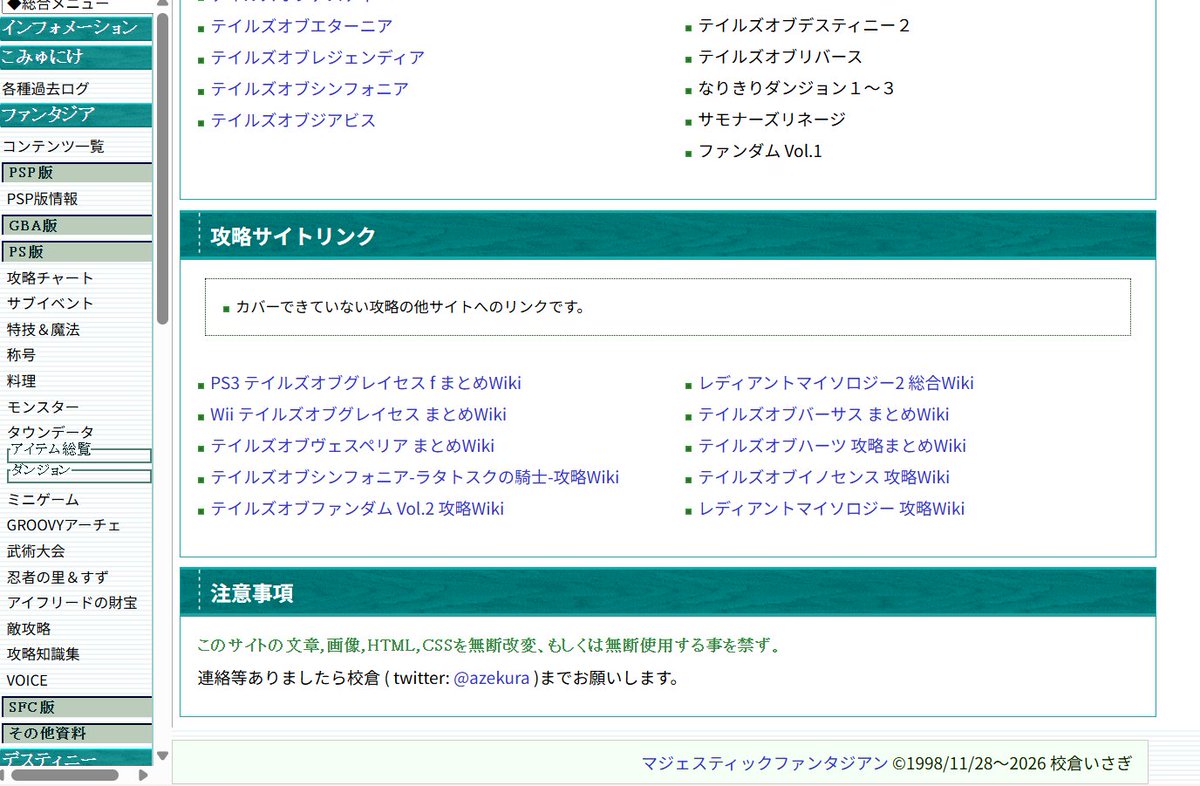
Task: Open the @azekura twitter link
Action: click(x=491, y=679)
